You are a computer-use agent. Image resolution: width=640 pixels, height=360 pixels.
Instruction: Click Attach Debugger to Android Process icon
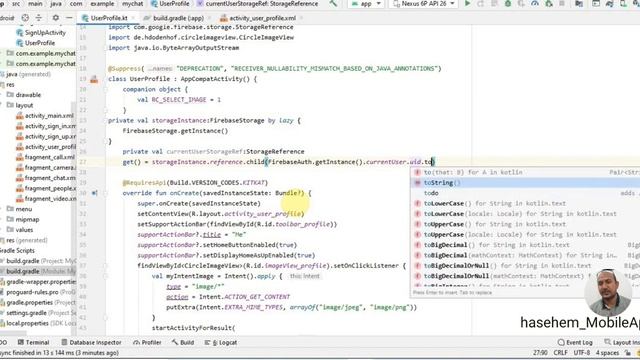click(549, 4)
